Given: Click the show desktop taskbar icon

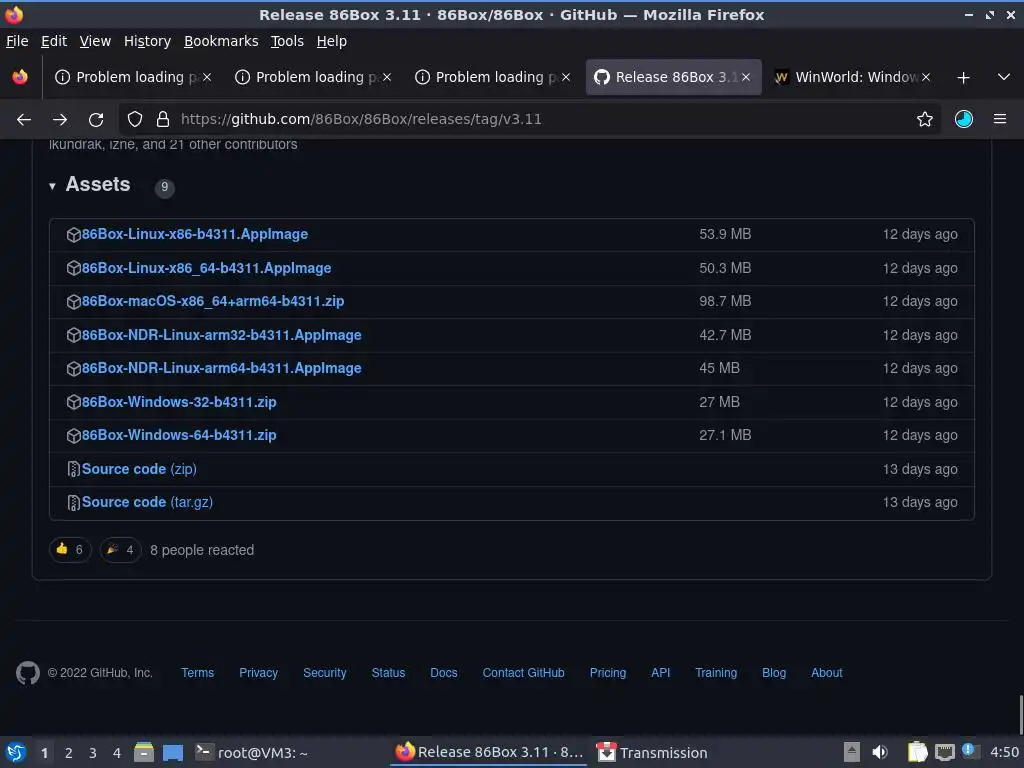Looking at the screenshot, I should (x=173, y=752).
